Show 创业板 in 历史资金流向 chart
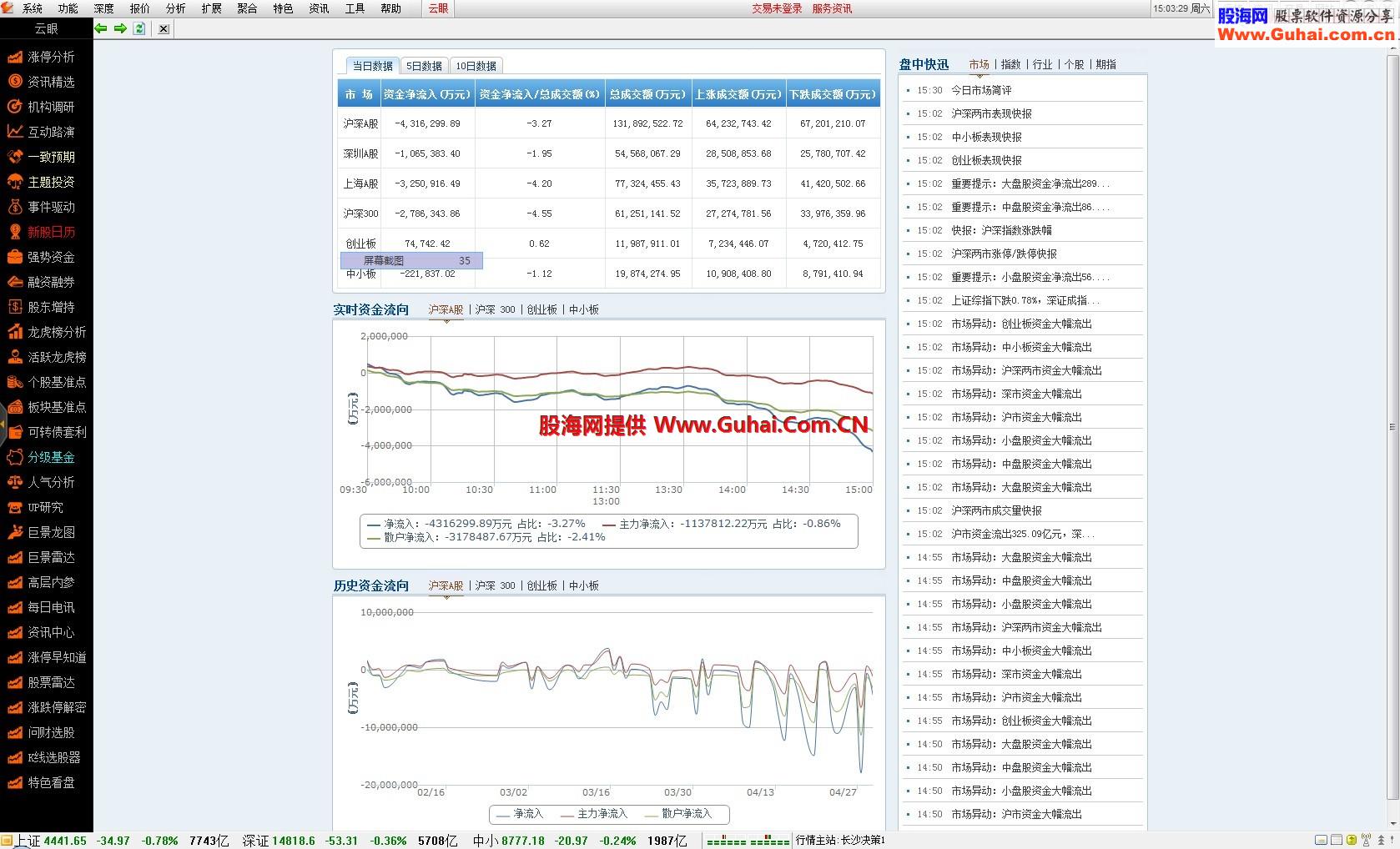The width and height of the screenshot is (1400, 849). pos(542,585)
